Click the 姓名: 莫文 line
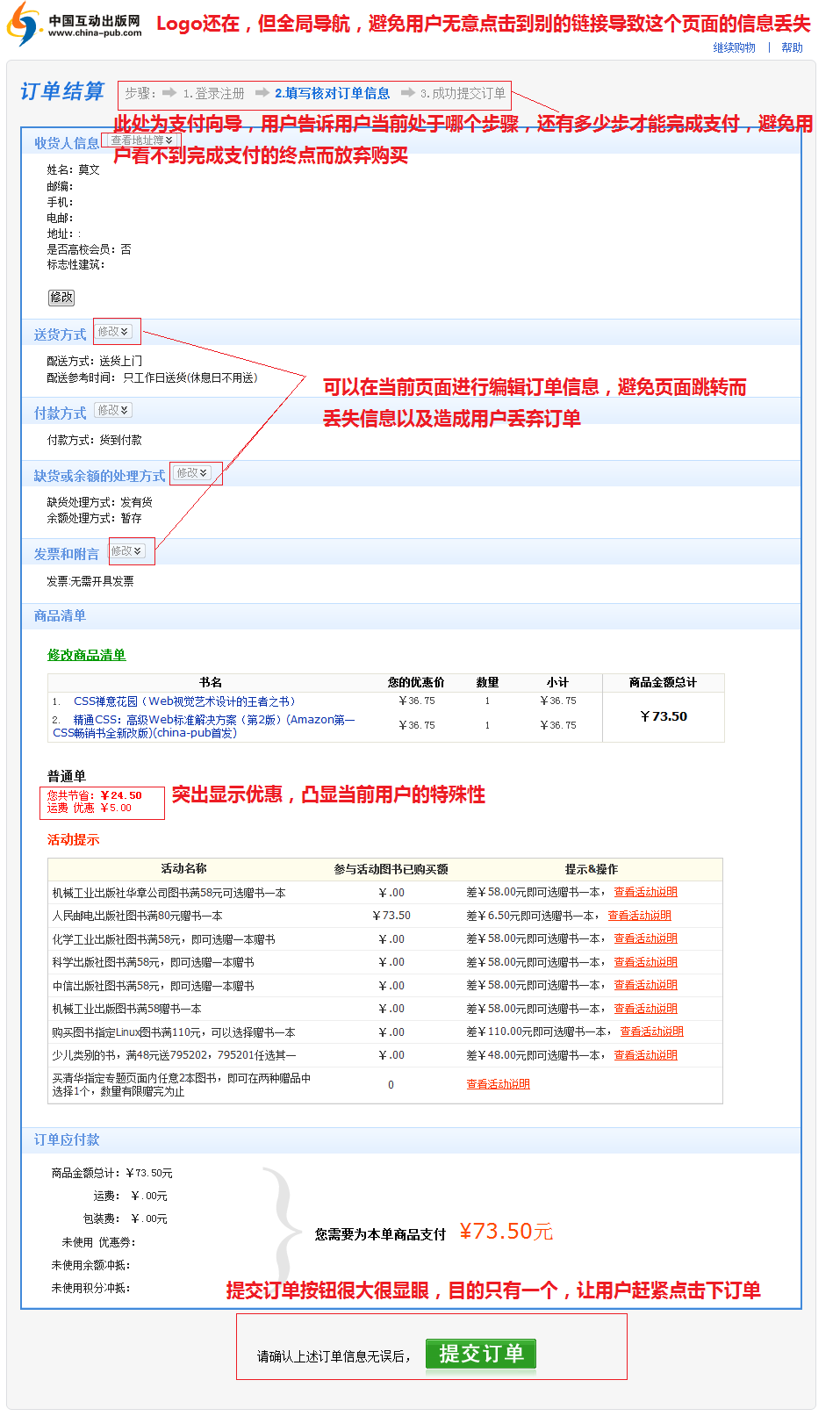Viewport: 840px width, 1416px height. click(73, 169)
